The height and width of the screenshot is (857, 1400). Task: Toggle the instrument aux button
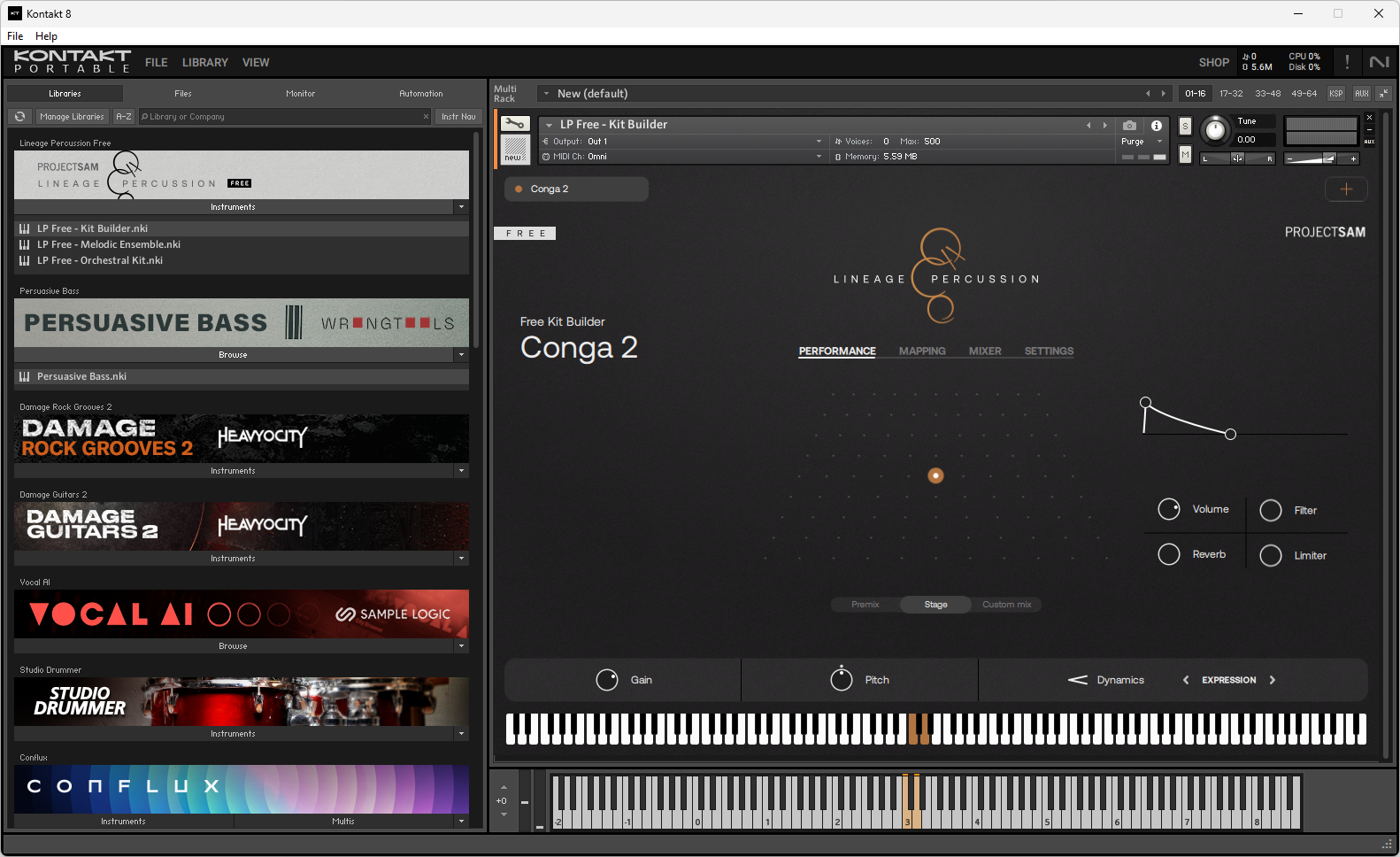[x=1369, y=142]
